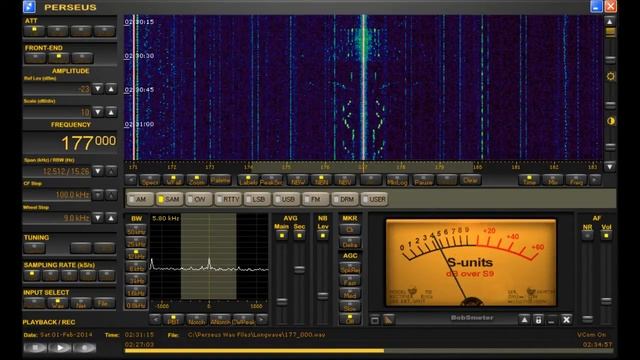Select the 12 kHz bandwidth filter
640x360 pixels.
click(x=136, y=255)
